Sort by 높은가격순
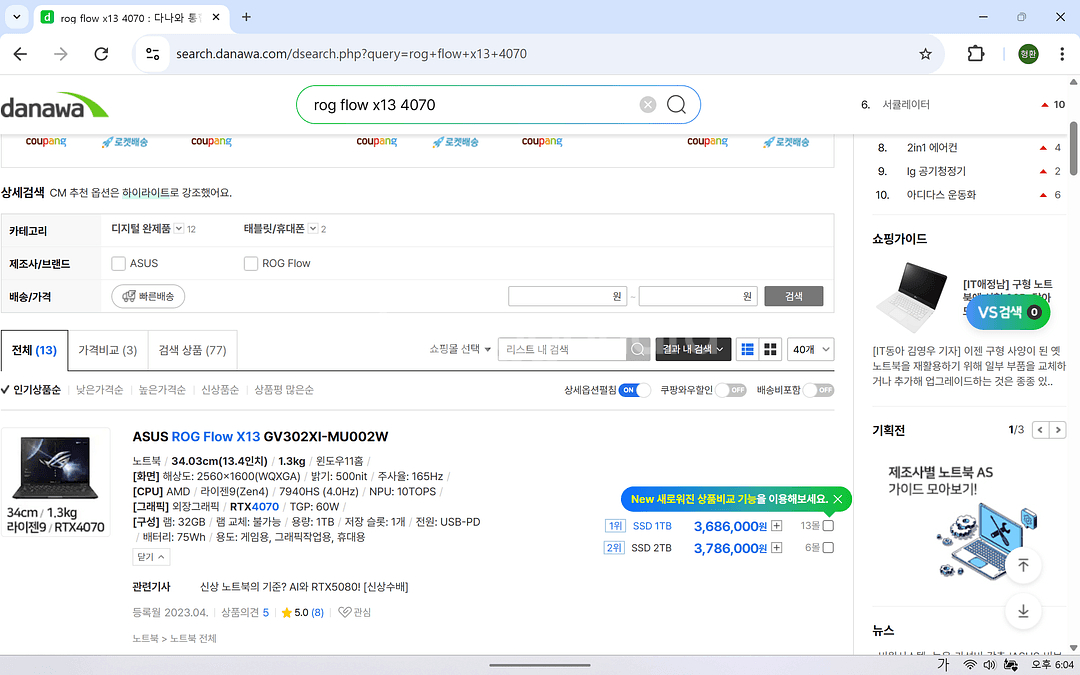1080x675 pixels. (x=162, y=390)
